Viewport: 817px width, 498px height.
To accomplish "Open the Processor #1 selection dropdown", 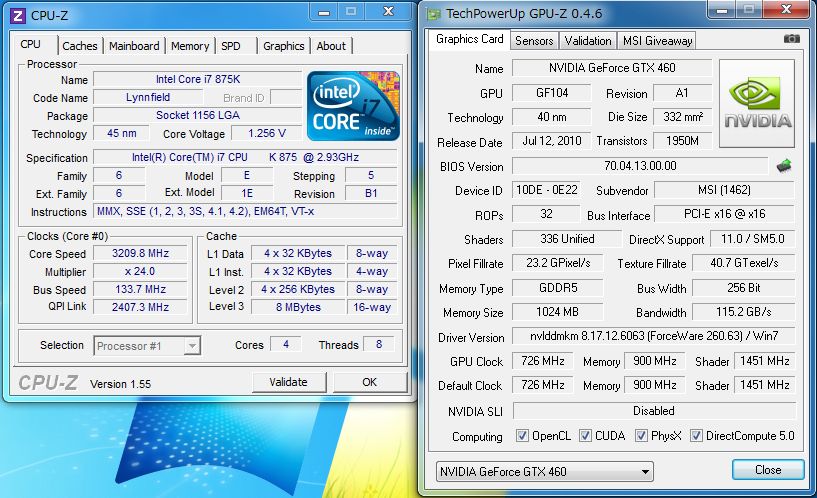I will point(147,346).
